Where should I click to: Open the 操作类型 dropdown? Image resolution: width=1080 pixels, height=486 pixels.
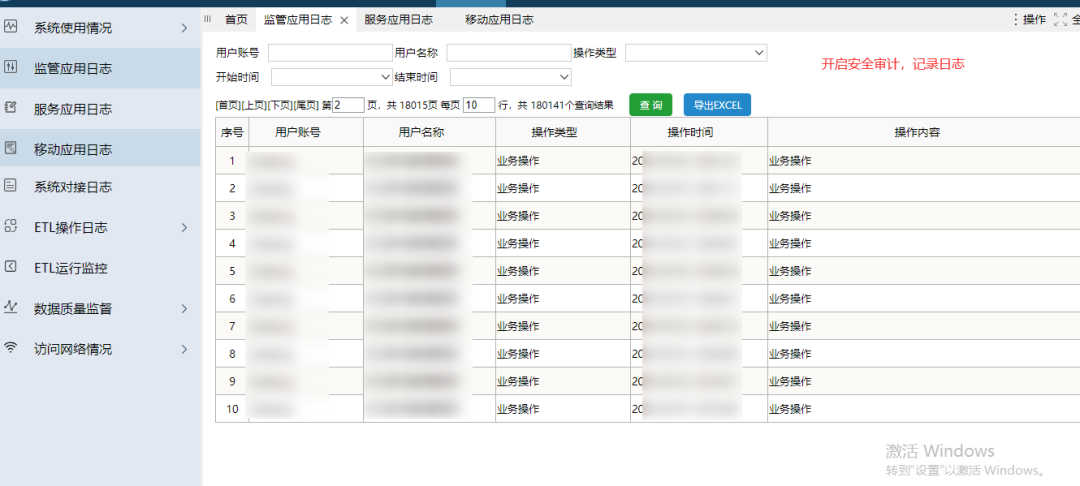click(695, 53)
